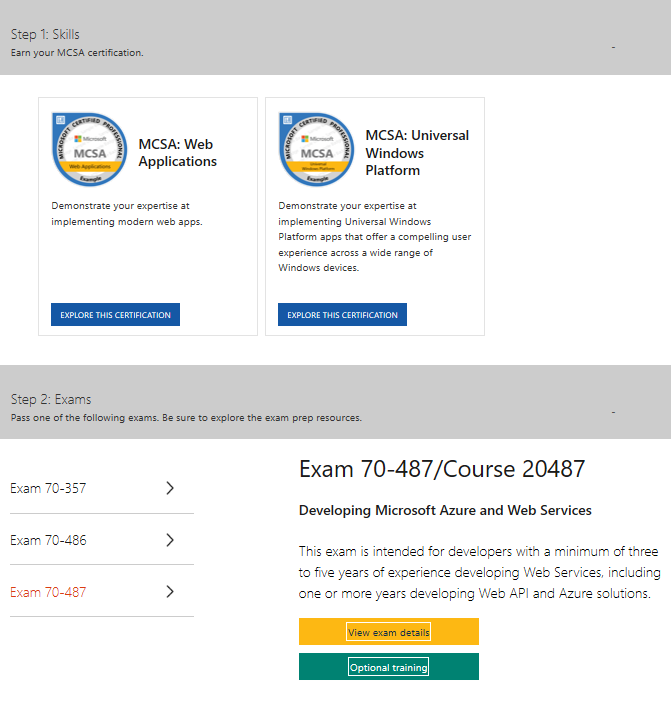Select the Exam 70-486 tab
Screen dimensions: 671x711
102,540
